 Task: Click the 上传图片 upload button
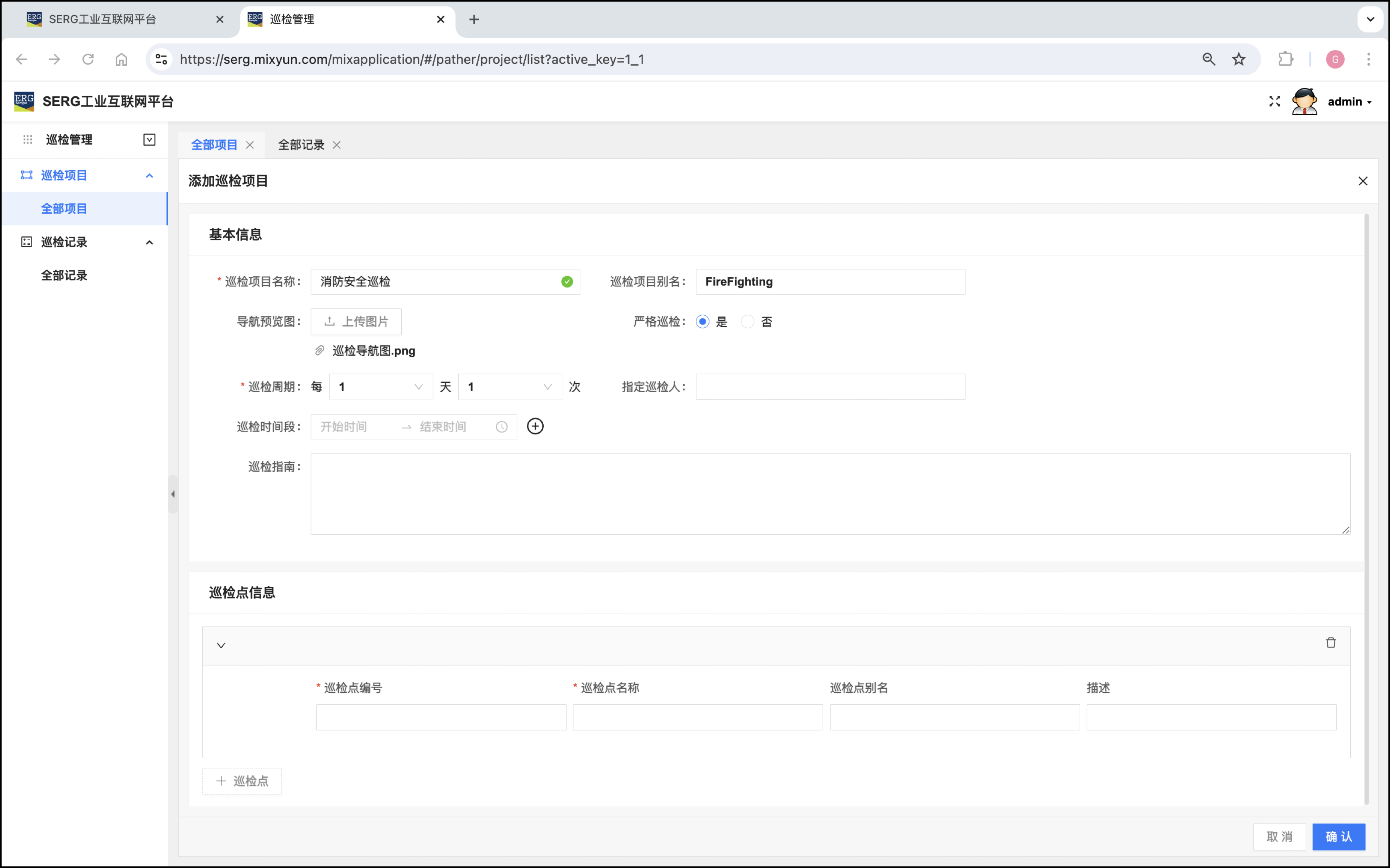356,322
